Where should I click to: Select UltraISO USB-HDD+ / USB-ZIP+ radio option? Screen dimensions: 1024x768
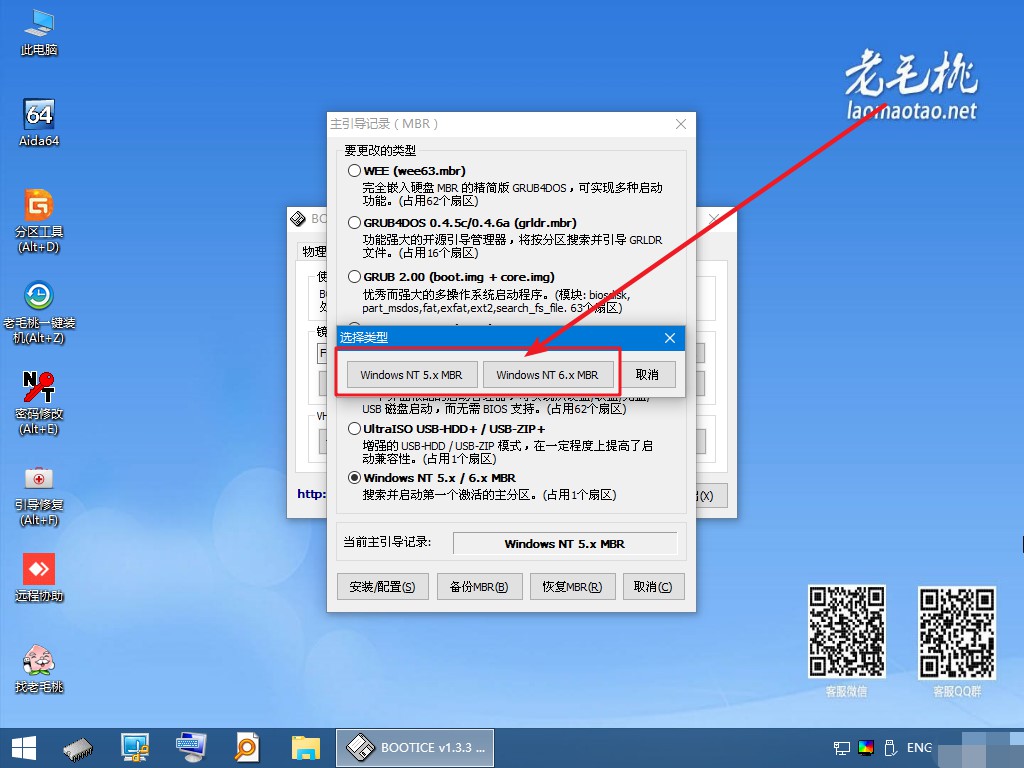point(354,429)
